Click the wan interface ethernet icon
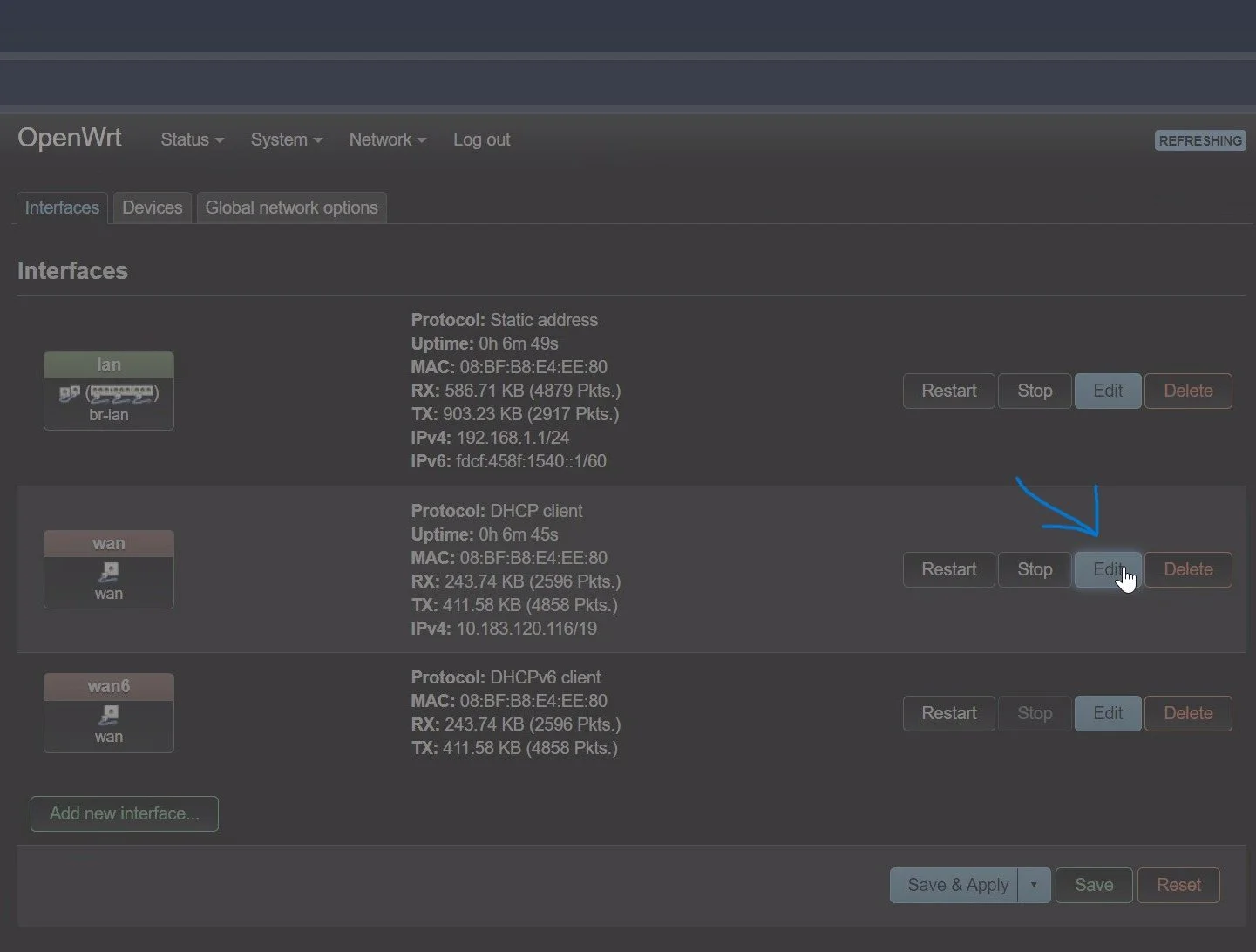This screenshot has height=952, width=1256. click(x=109, y=572)
